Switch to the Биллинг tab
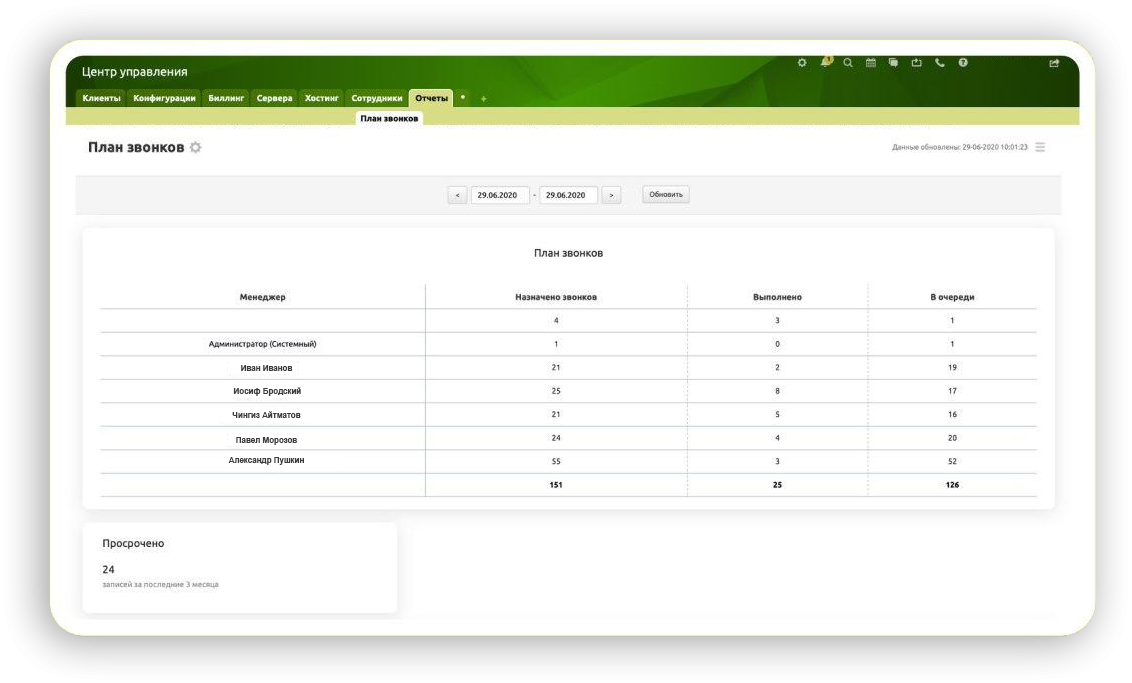Image resolution: width=1132 pixels, height=683 pixels. (x=226, y=98)
